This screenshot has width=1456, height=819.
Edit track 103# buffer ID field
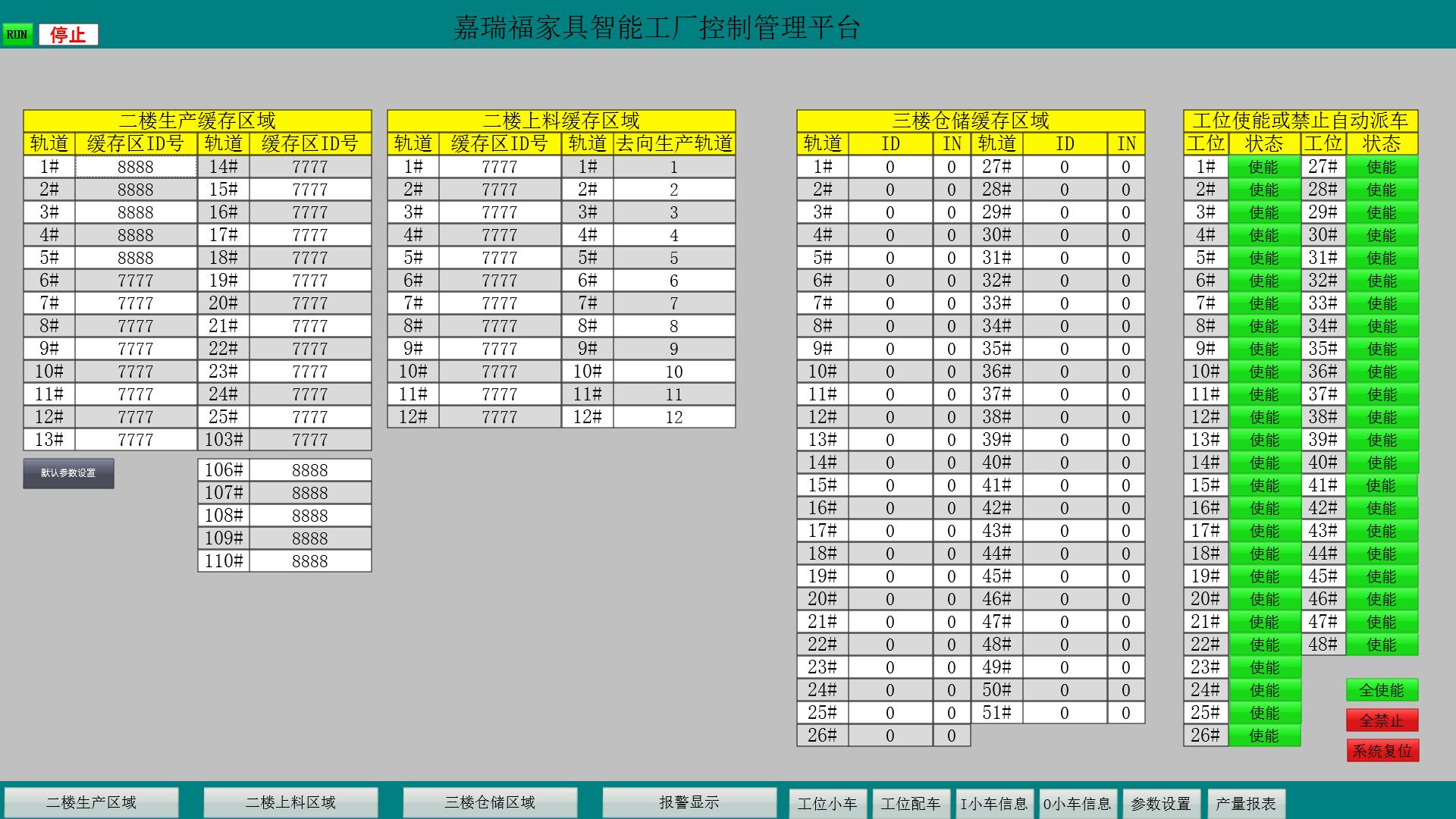pyautogui.click(x=310, y=440)
